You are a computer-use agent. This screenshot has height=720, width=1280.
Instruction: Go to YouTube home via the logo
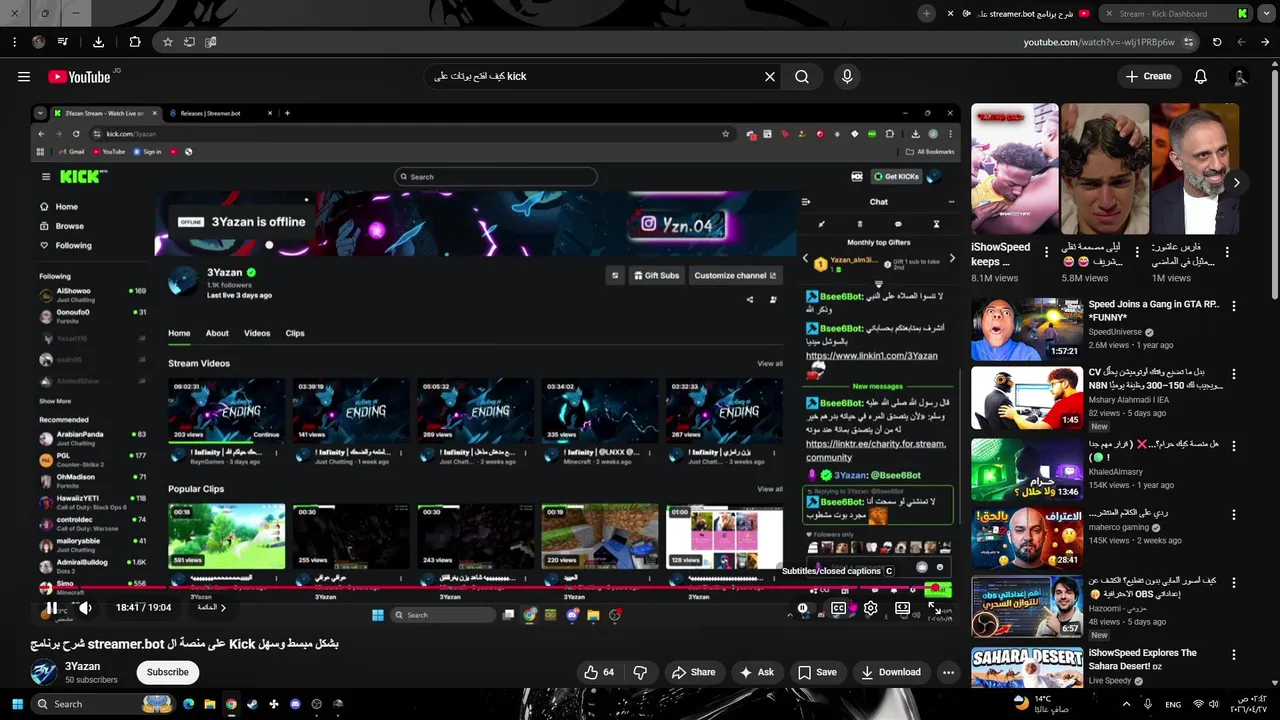pyautogui.click(x=79, y=77)
